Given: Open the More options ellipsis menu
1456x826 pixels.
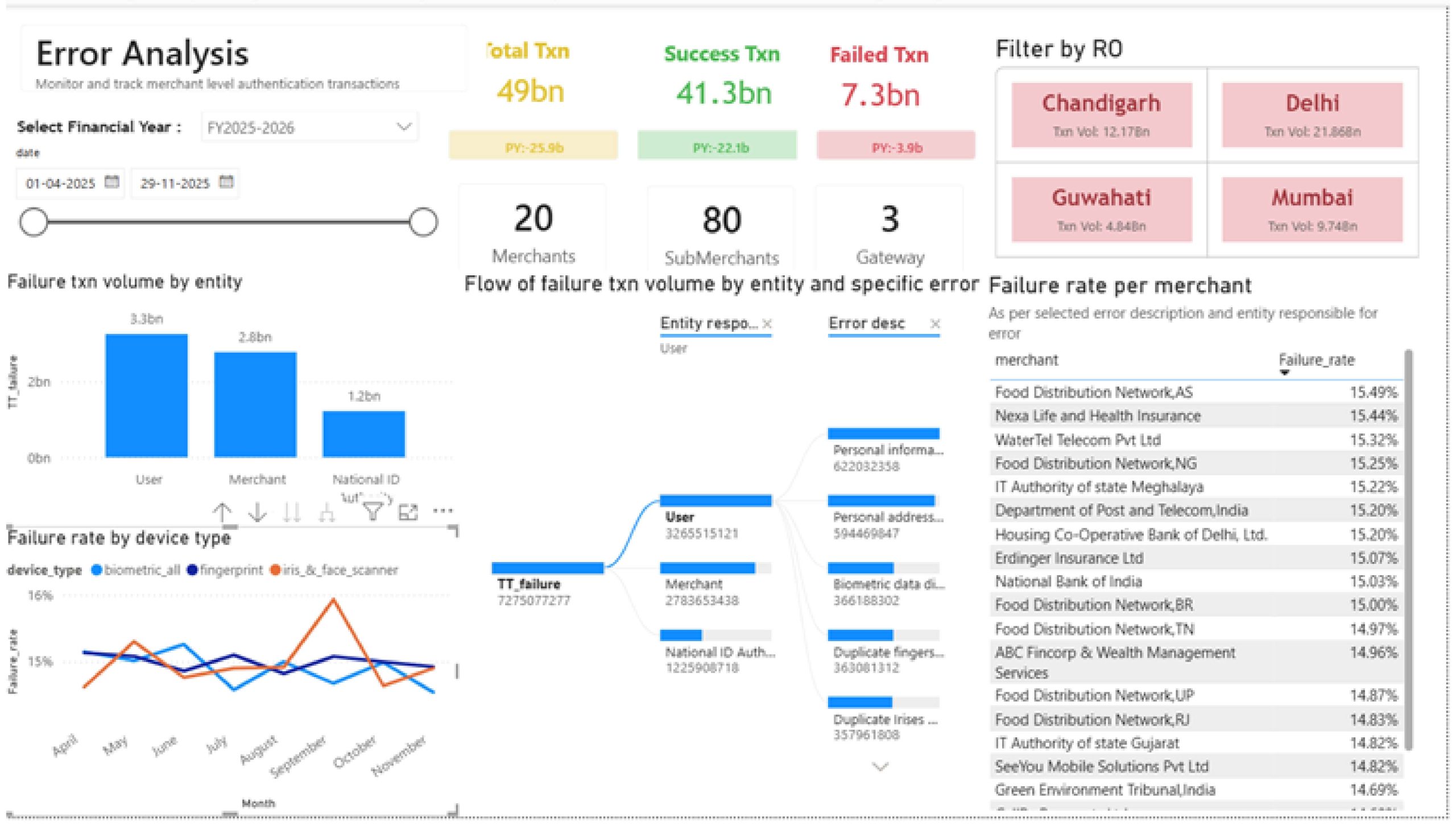Looking at the screenshot, I should [x=442, y=510].
